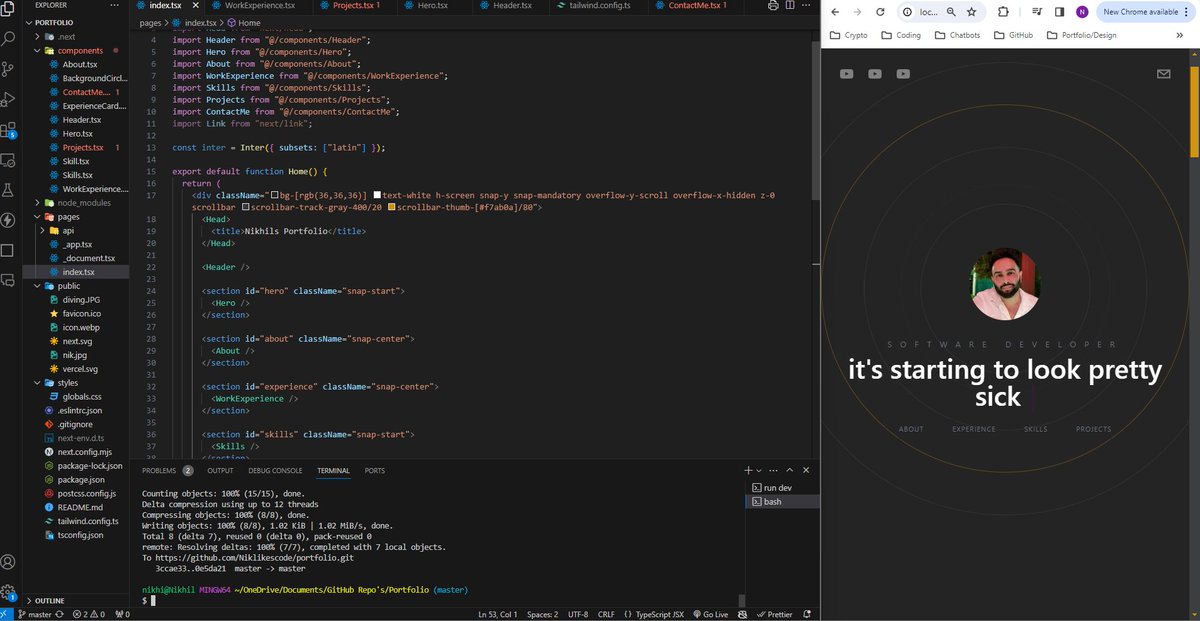Open Chrome extensions puzzle icon
The height and width of the screenshot is (621, 1200).
[x=1003, y=12]
